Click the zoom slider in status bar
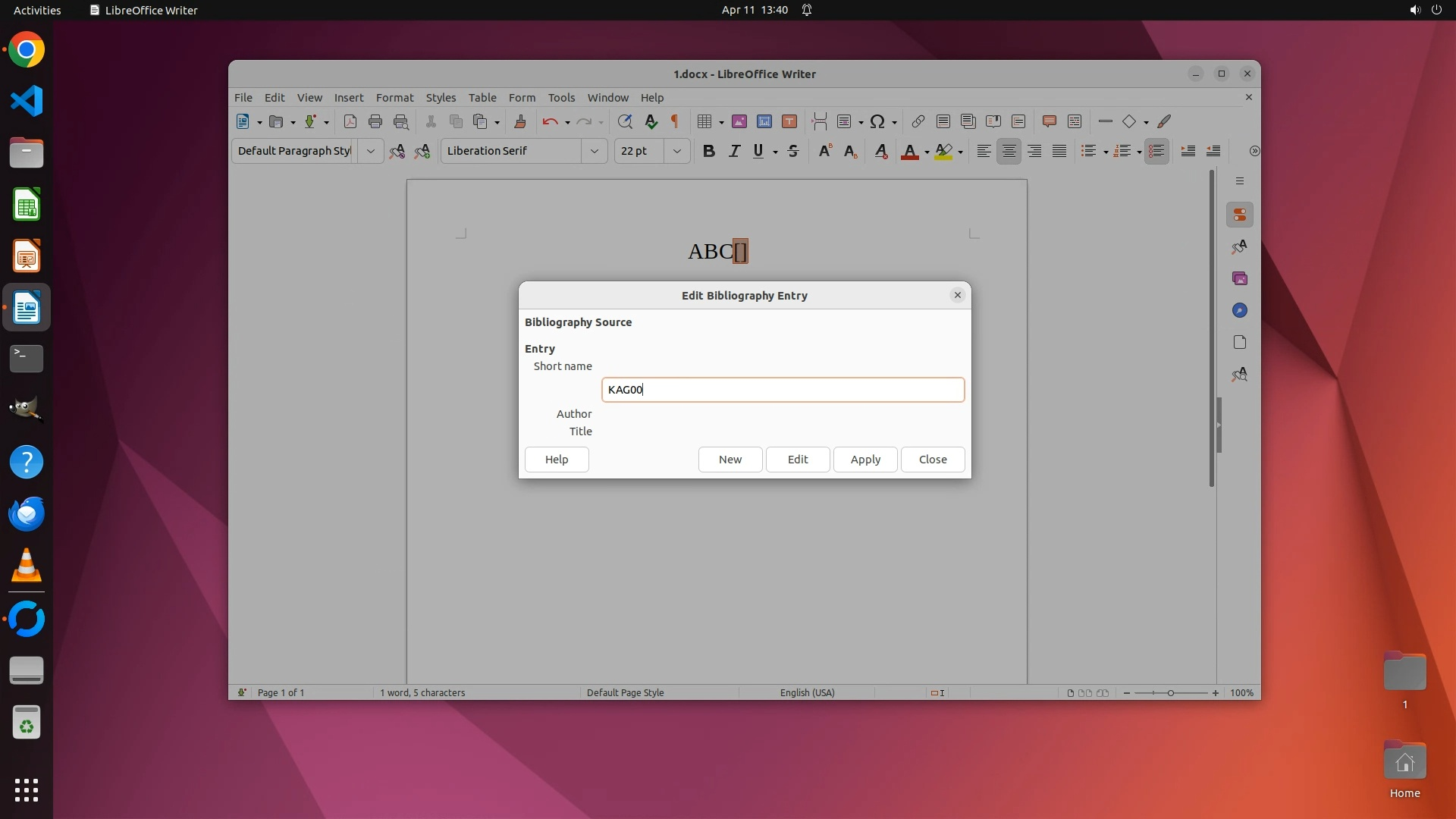 click(1170, 693)
